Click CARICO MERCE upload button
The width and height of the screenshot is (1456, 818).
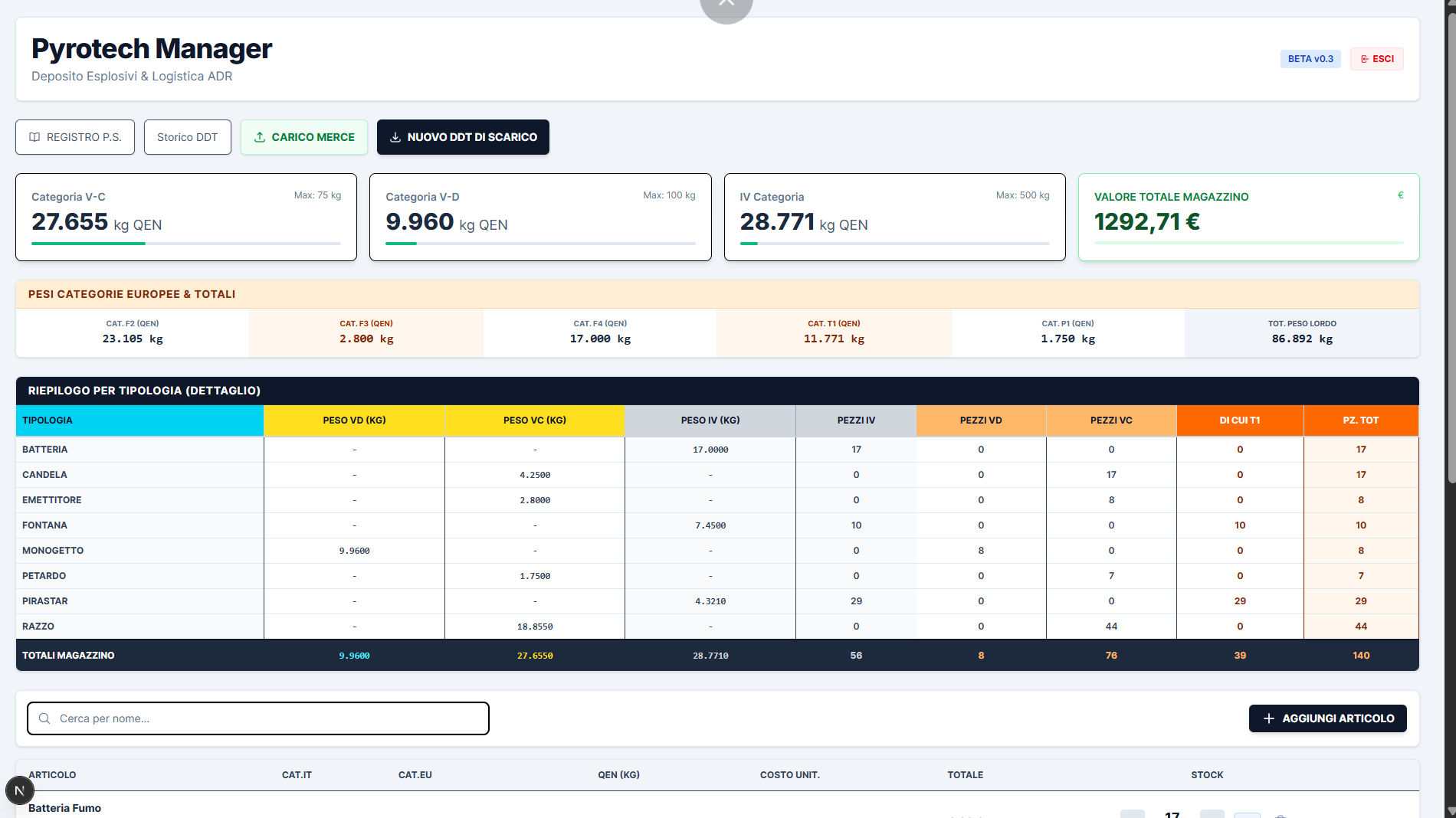[304, 137]
